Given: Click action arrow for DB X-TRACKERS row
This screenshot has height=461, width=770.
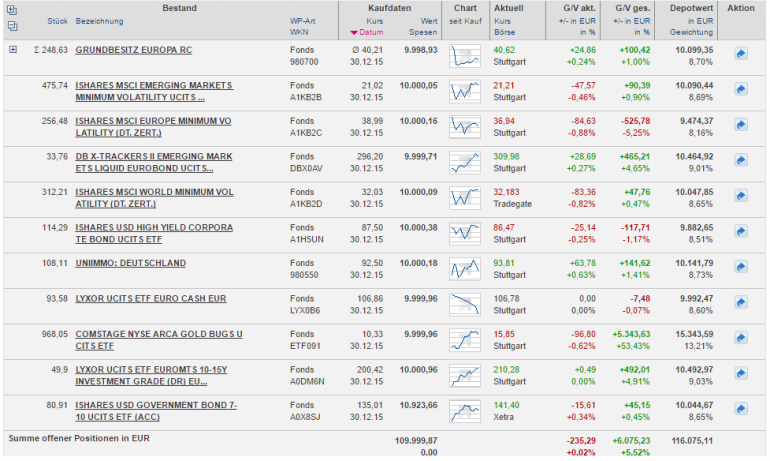Looking at the screenshot, I should [x=741, y=160].
